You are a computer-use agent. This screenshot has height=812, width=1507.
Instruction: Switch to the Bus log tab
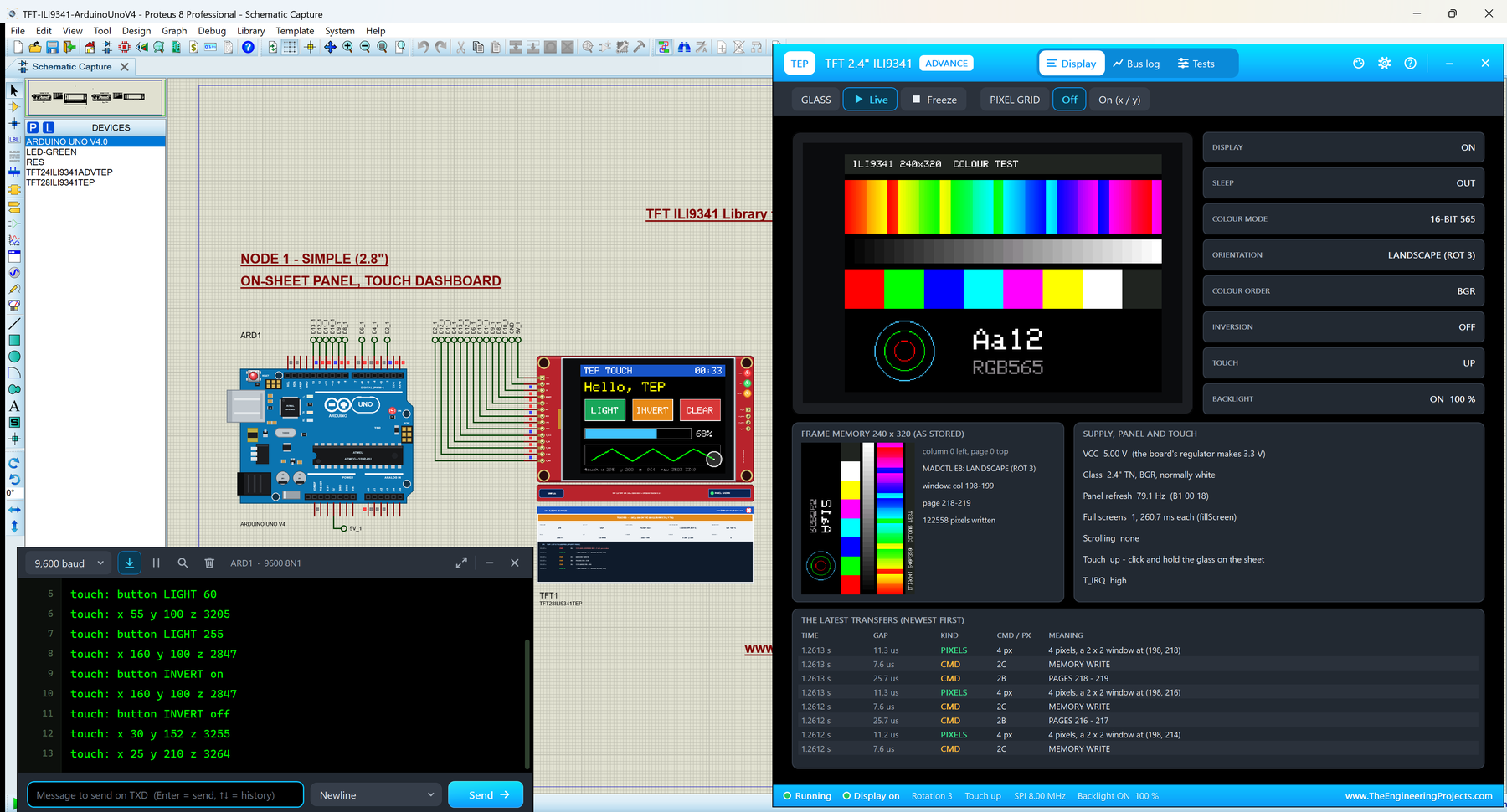(x=1136, y=64)
